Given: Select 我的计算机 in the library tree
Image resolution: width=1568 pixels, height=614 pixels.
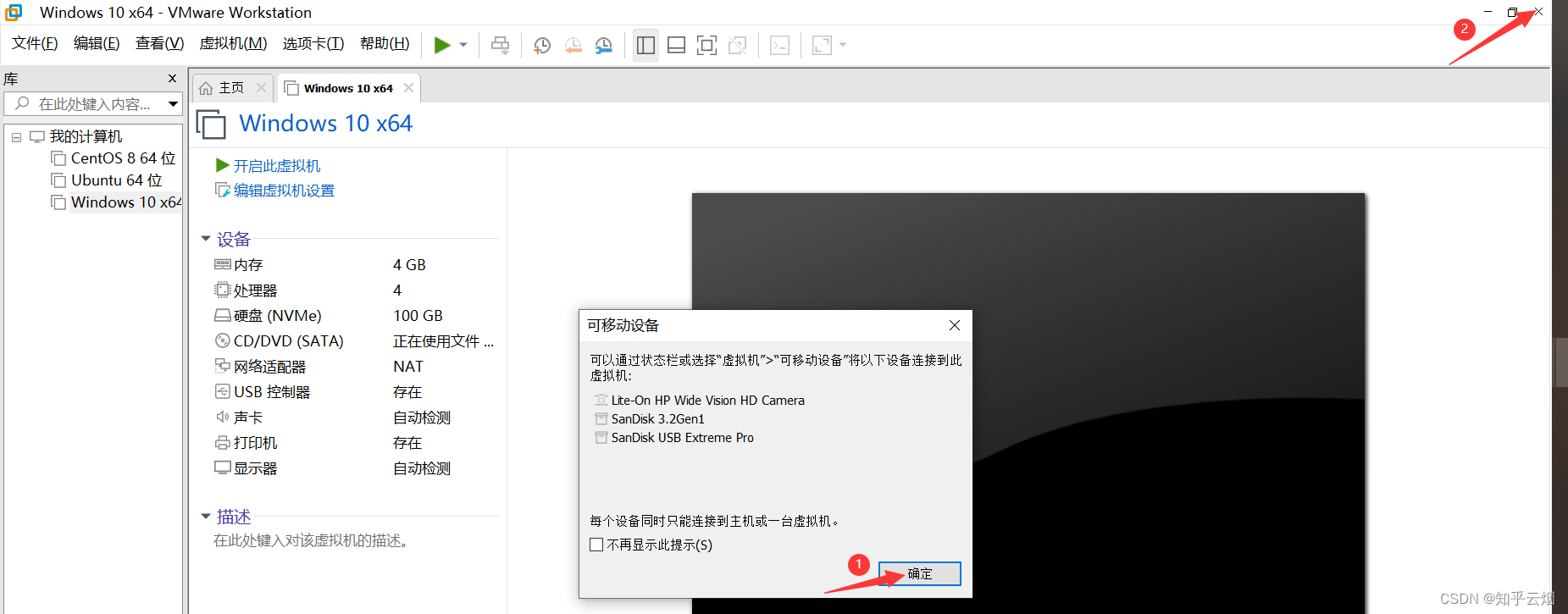Looking at the screenshot, I should (x=86, y=136).
